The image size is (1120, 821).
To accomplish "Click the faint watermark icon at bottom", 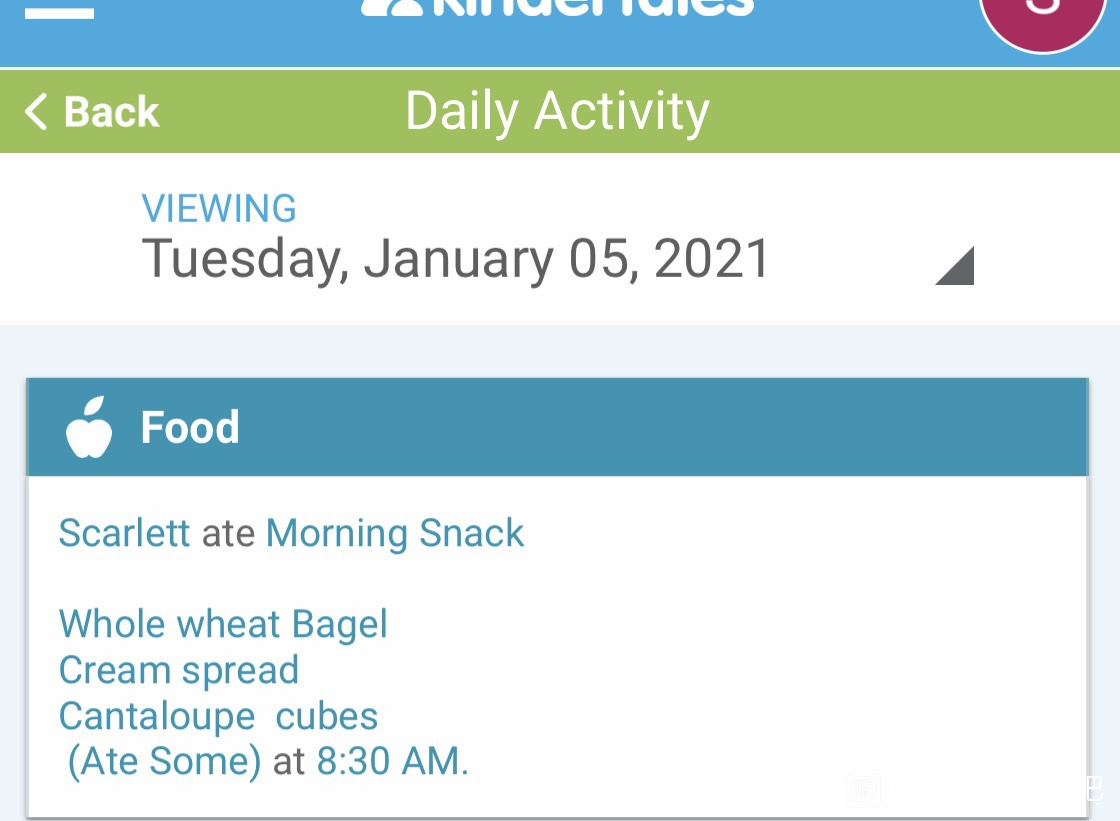I will pyautogui.click(x=864, y=790).
